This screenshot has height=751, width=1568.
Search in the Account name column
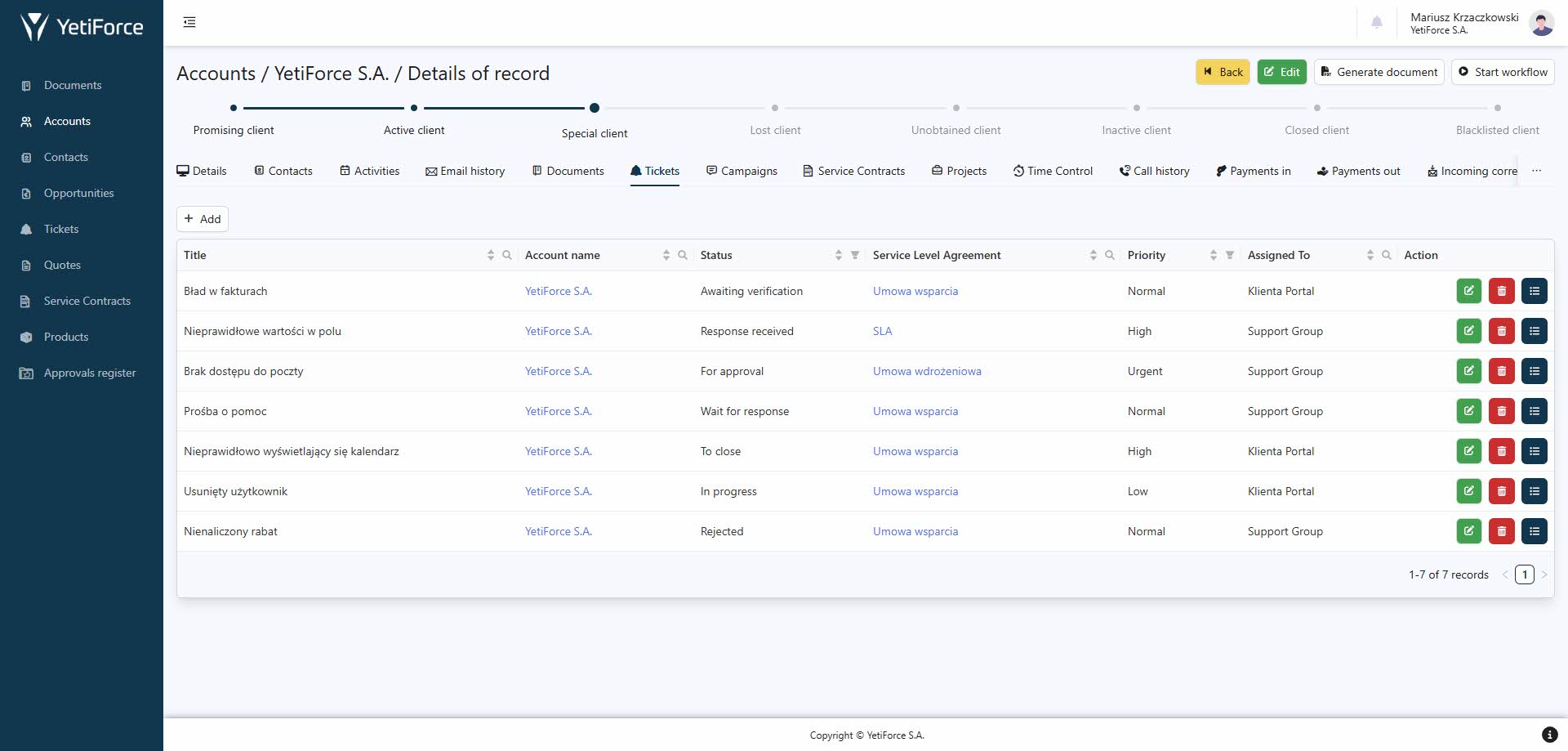(683, 255)
